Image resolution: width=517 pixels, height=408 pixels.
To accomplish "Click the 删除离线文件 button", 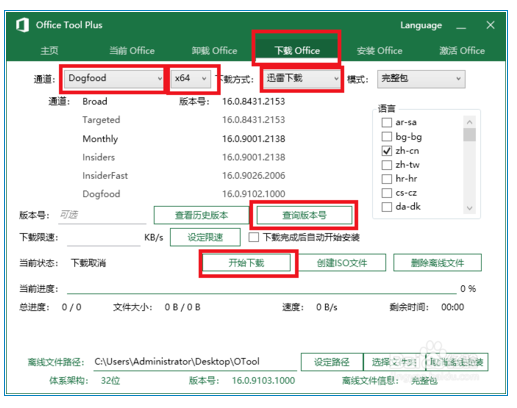I will pyautogui.click(x=437, y=263).
